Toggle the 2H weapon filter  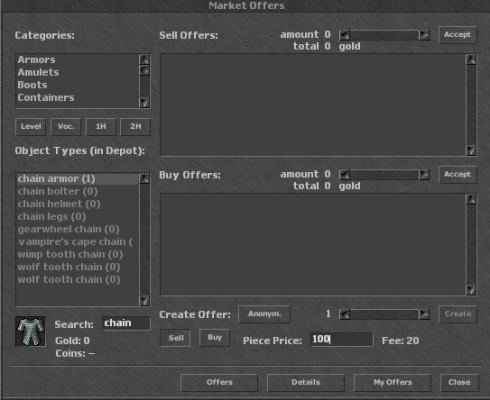[x=135, y=127]
